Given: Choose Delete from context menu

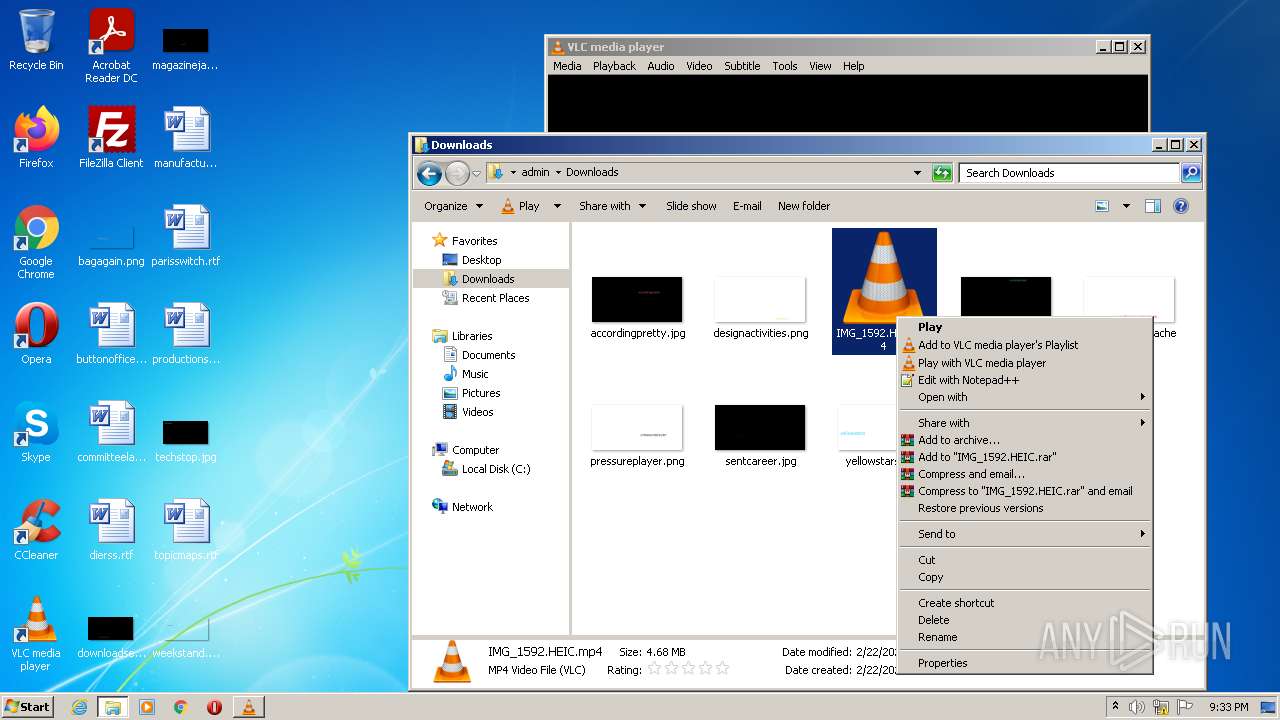Looking at the screenshot, I should [x=1024, y=620].
